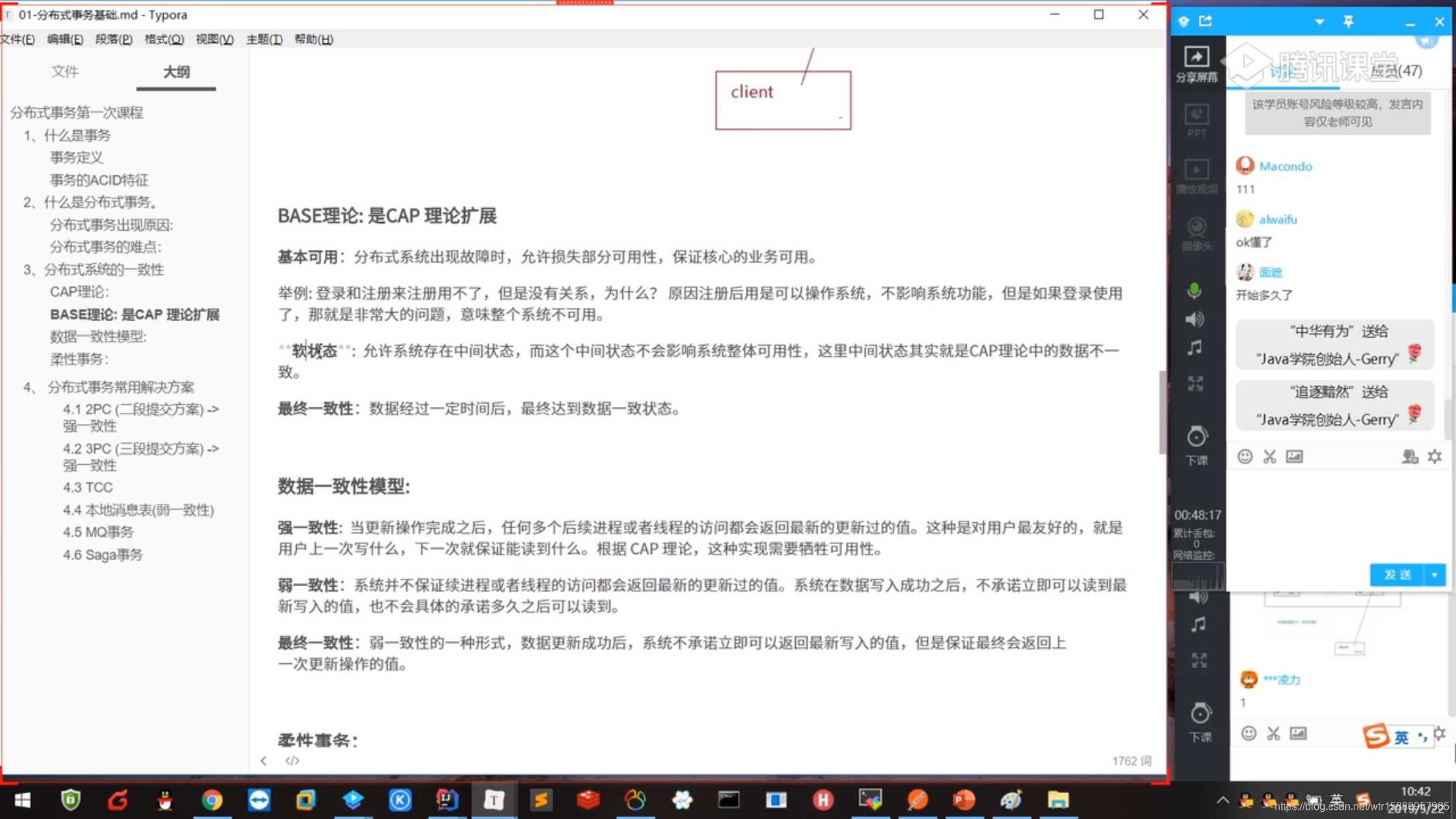
Task: Click lower chat emoji icon
Action: coord(1248,733)
